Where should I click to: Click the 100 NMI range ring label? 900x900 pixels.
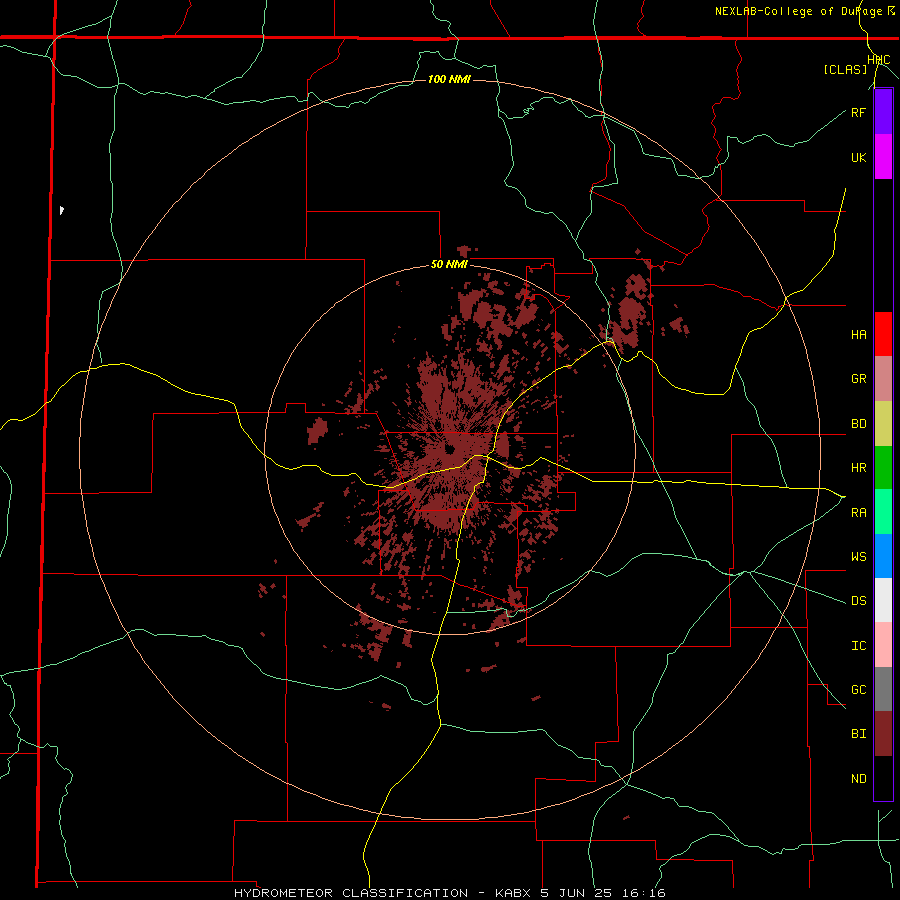click(x=449, y=79)
